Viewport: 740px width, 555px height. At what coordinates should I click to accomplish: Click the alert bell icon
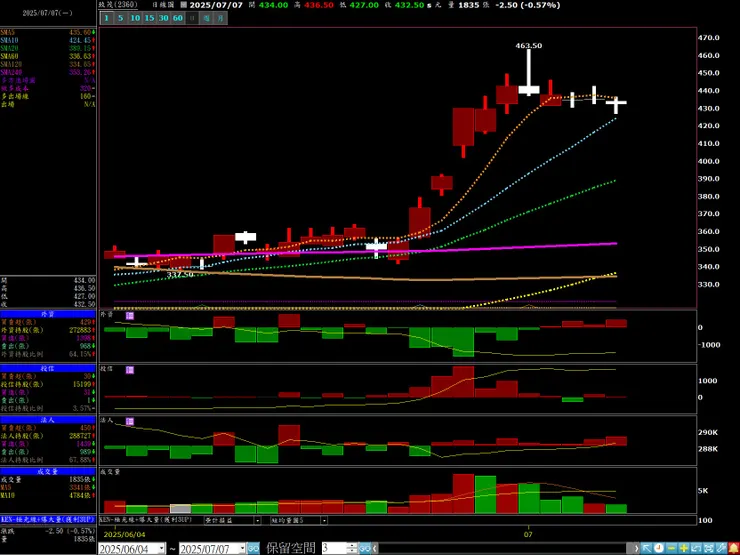pyautogui.click(x=733, y=548)
